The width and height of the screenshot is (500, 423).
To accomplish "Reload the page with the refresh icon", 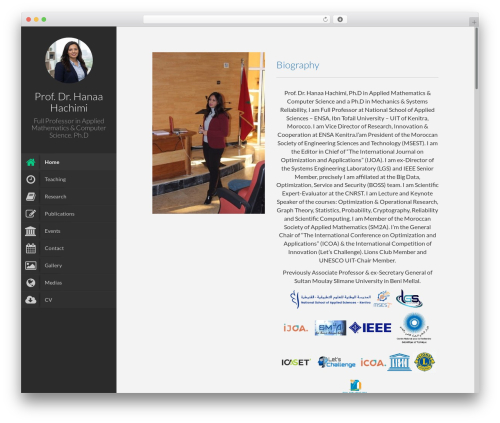I will [326, 19].
